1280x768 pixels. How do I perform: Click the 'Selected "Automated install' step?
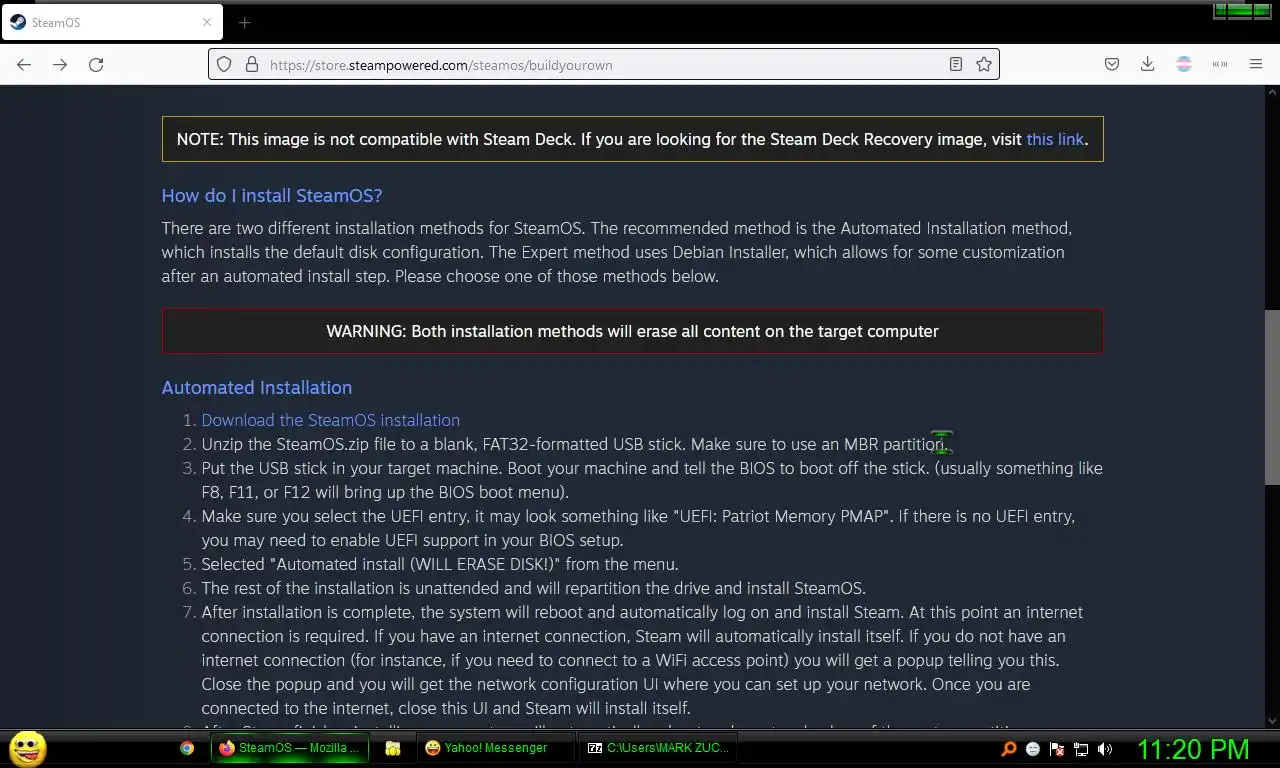pyautogui.click(x=440, y=564)
